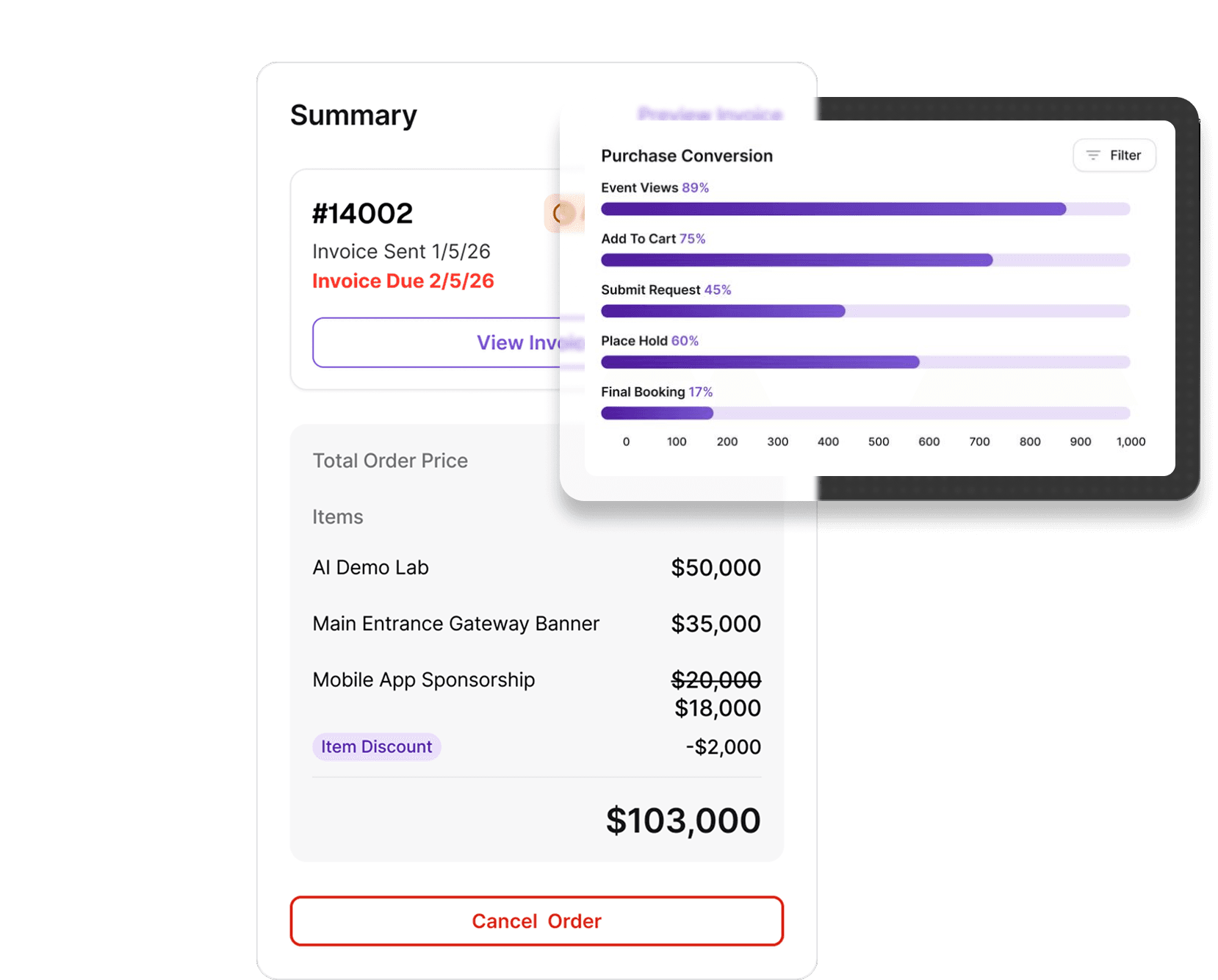Open the Filter options for Purchase Conversion
The width and height of the screenshot is (1218, 980).
click(x=1114, y=155)
